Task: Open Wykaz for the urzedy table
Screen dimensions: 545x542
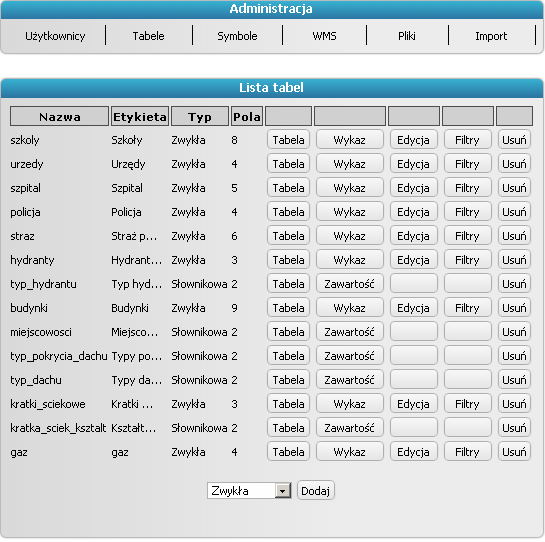Action: (350, 164)
